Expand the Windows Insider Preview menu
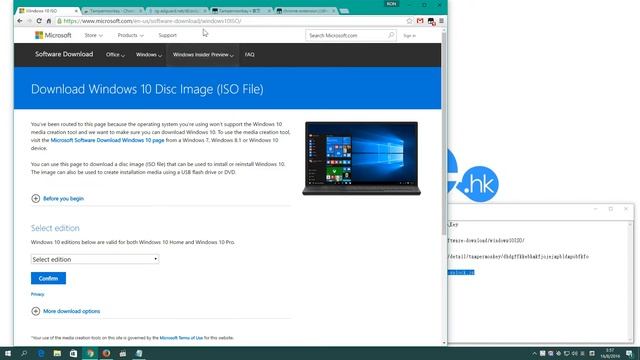 tap(203, 55)
